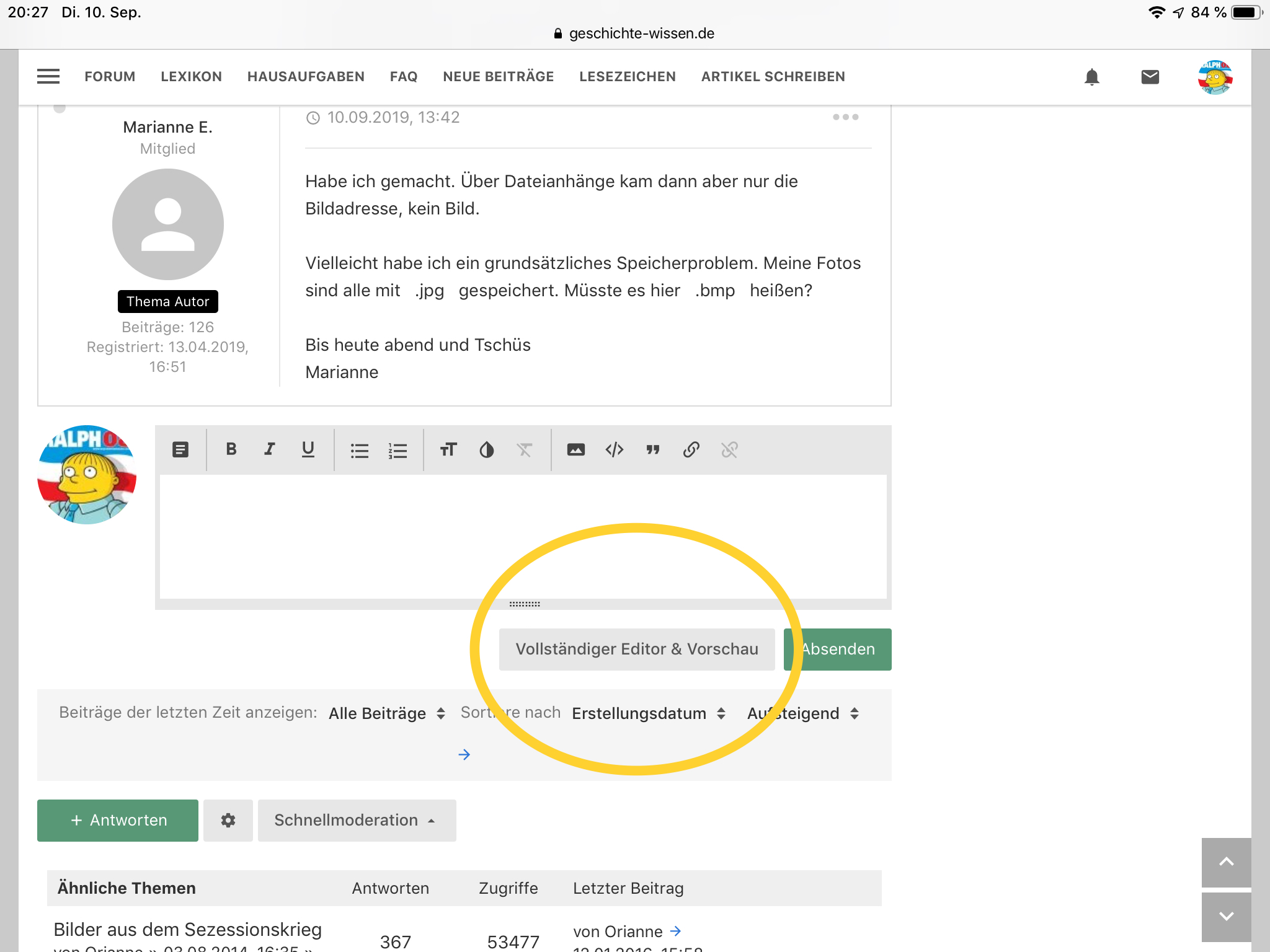Toggle unordered bullet list
The width and height of the screenshot is (1270, 952).
coord(359,449)
